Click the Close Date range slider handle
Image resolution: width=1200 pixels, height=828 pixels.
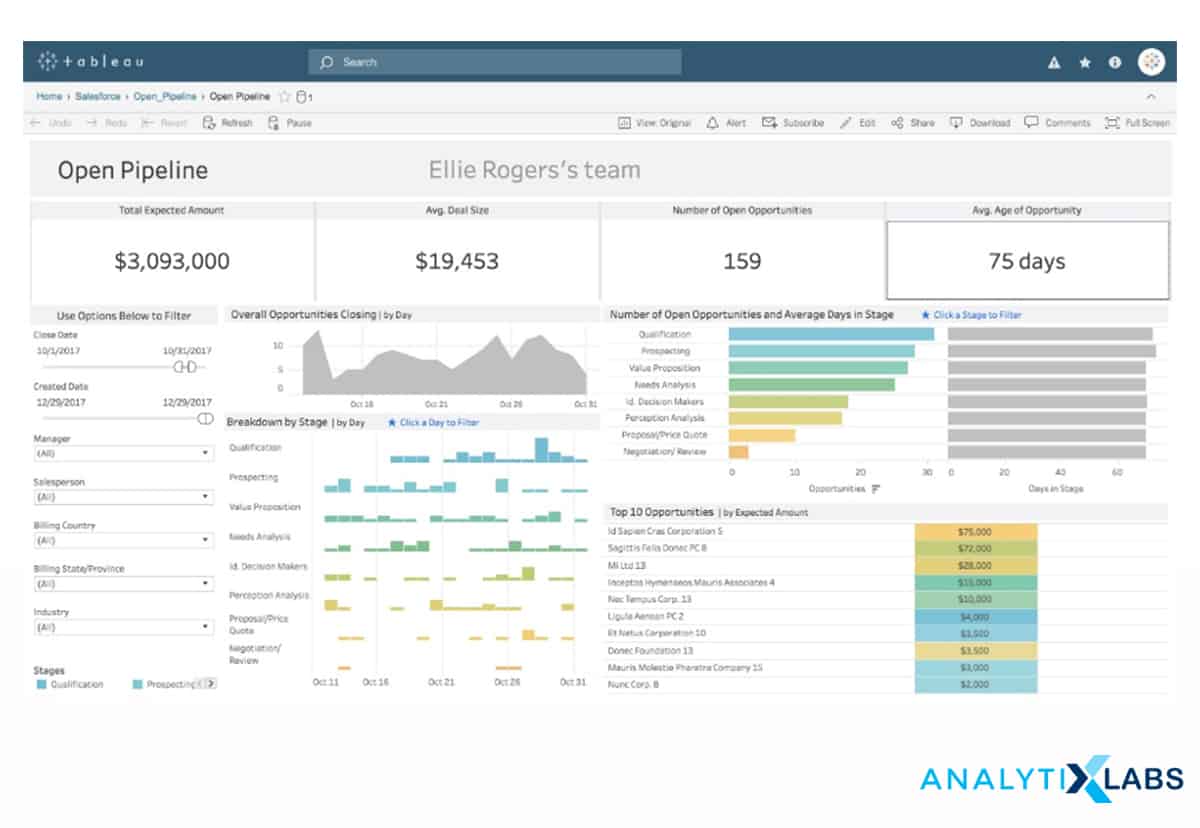pyautogui.click(x=186, y=368)
